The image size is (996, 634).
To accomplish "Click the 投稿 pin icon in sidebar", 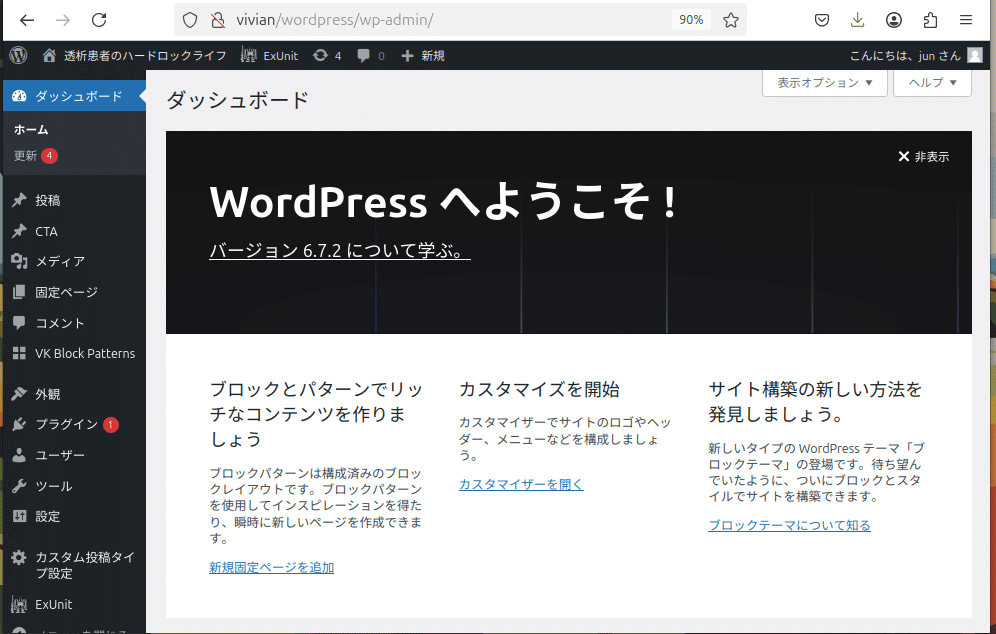I will 19,200.
